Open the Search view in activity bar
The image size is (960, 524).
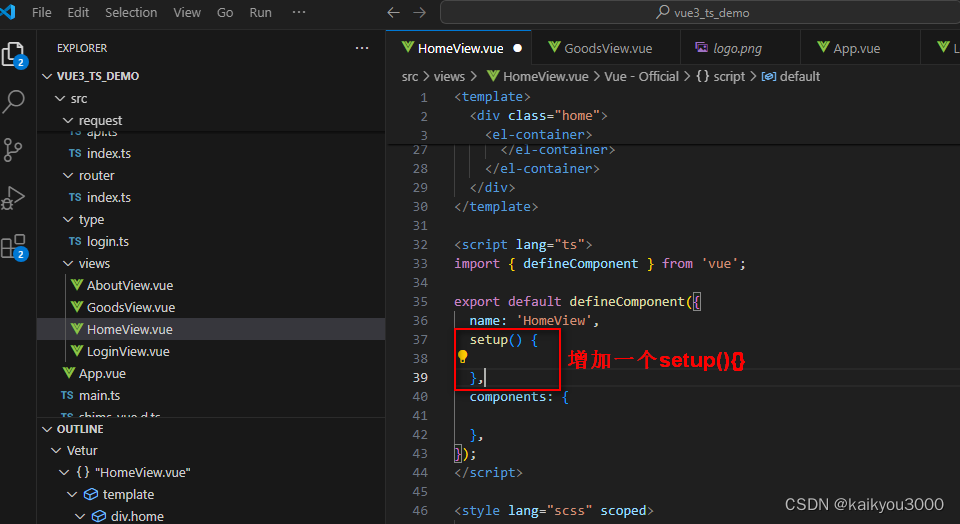tap(13, 102)
